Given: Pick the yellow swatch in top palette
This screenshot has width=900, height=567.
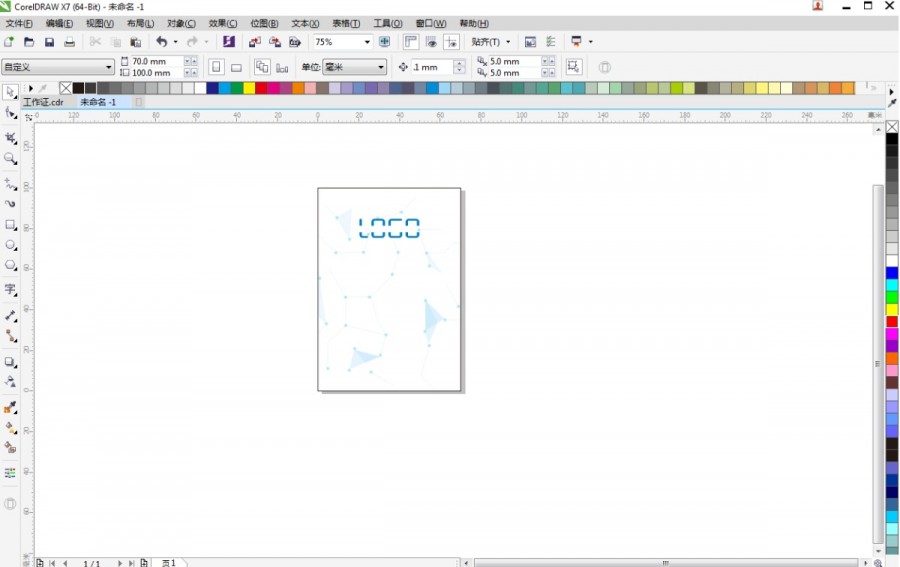Looking at the screenshot, I should 249,88.
